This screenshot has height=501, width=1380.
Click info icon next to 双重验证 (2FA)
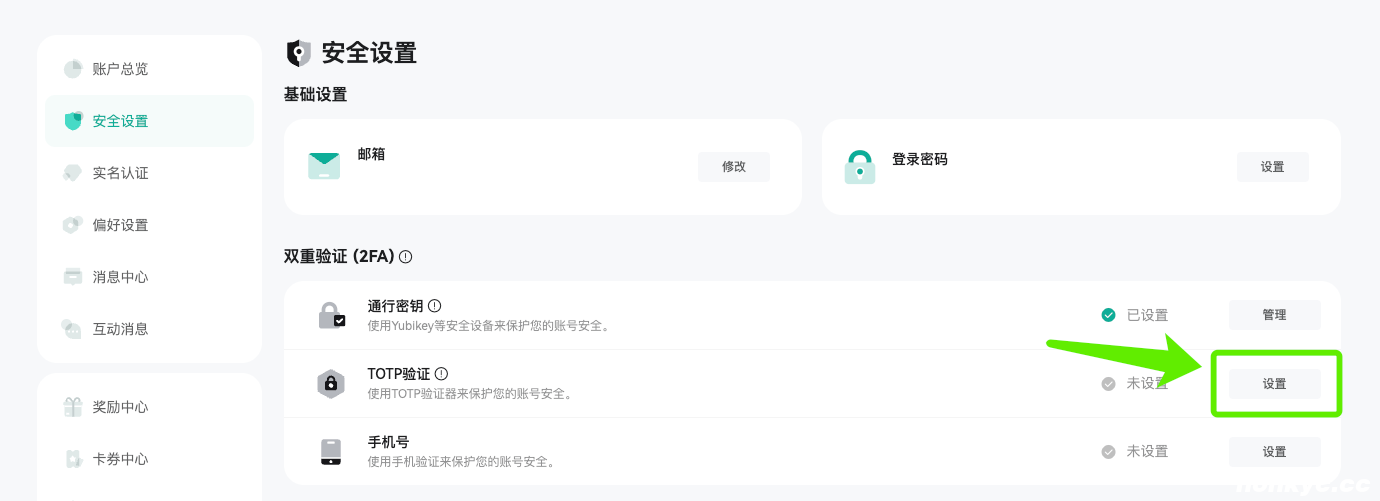[405, 257]
